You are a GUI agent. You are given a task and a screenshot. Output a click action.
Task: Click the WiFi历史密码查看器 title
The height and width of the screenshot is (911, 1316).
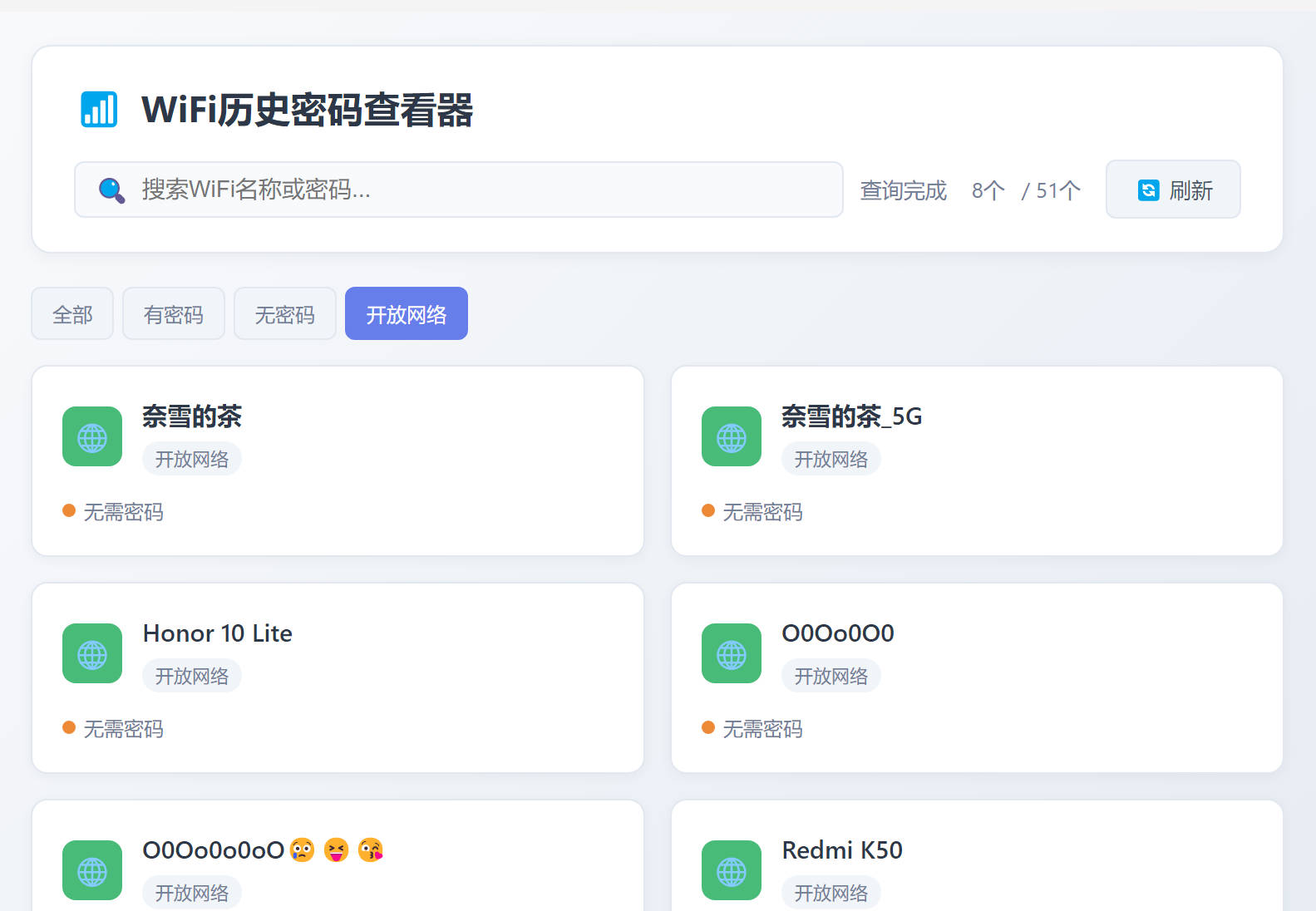308,110
